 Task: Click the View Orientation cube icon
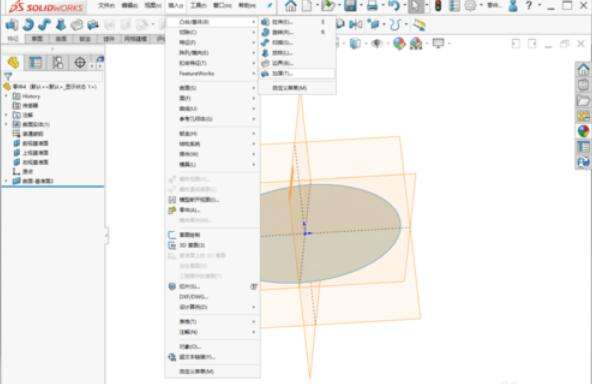click(x=355, y=43)
